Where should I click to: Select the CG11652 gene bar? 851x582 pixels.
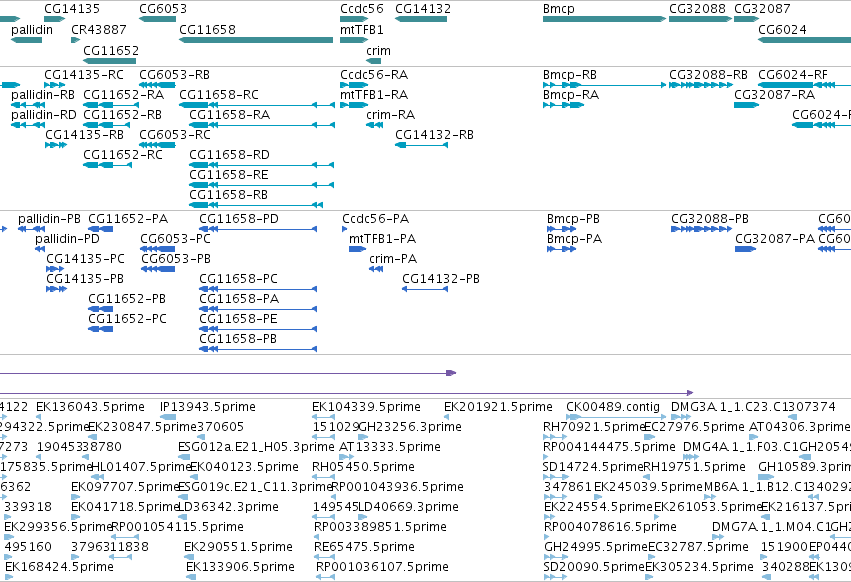109,61
